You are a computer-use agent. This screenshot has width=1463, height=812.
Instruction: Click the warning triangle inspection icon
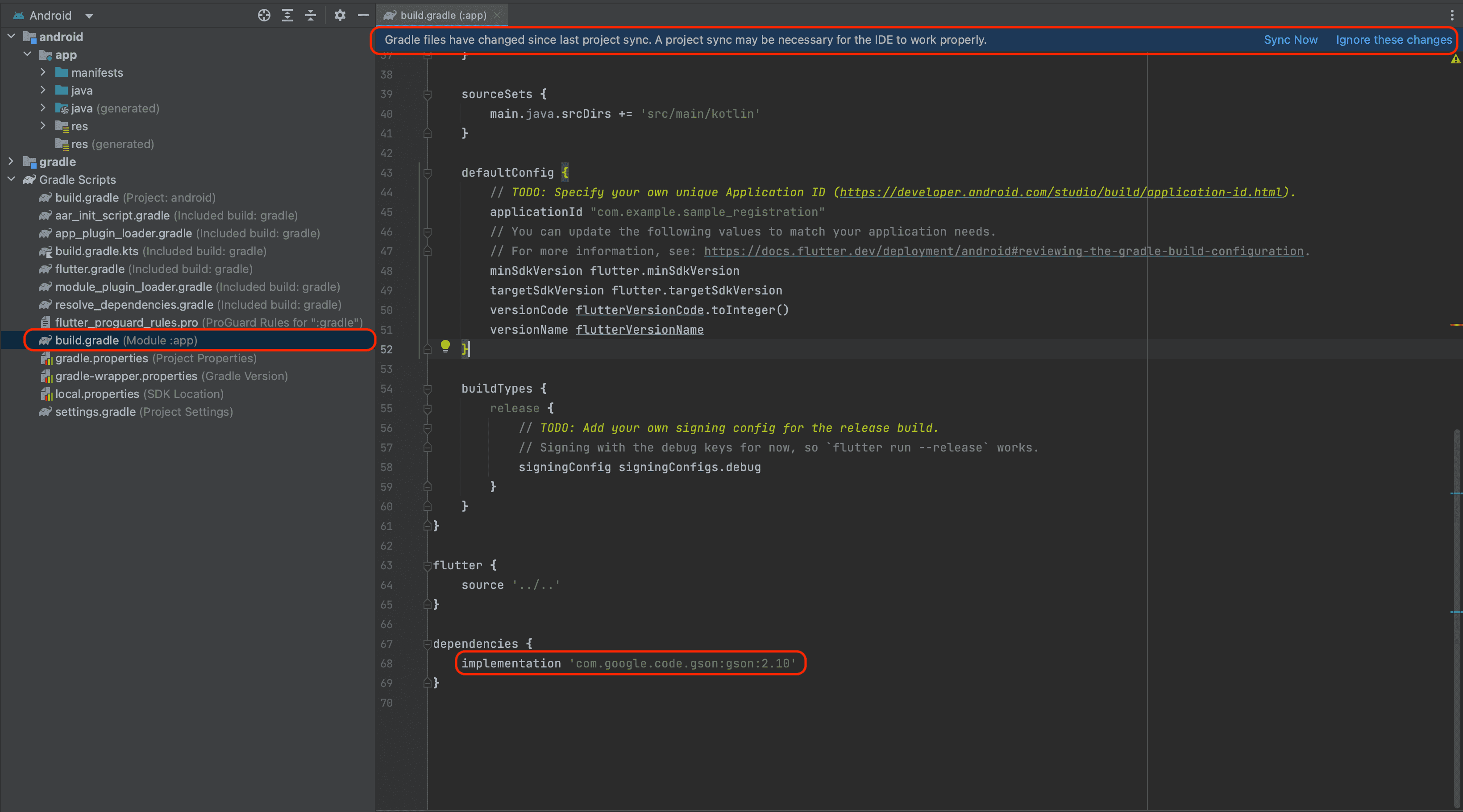coord(1455,59)
